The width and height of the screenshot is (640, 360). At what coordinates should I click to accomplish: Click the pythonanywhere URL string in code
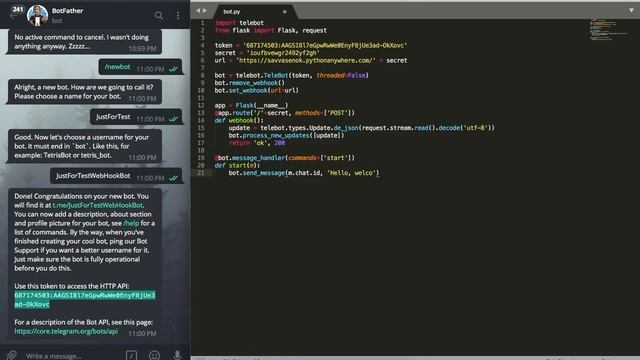point(306,60)
